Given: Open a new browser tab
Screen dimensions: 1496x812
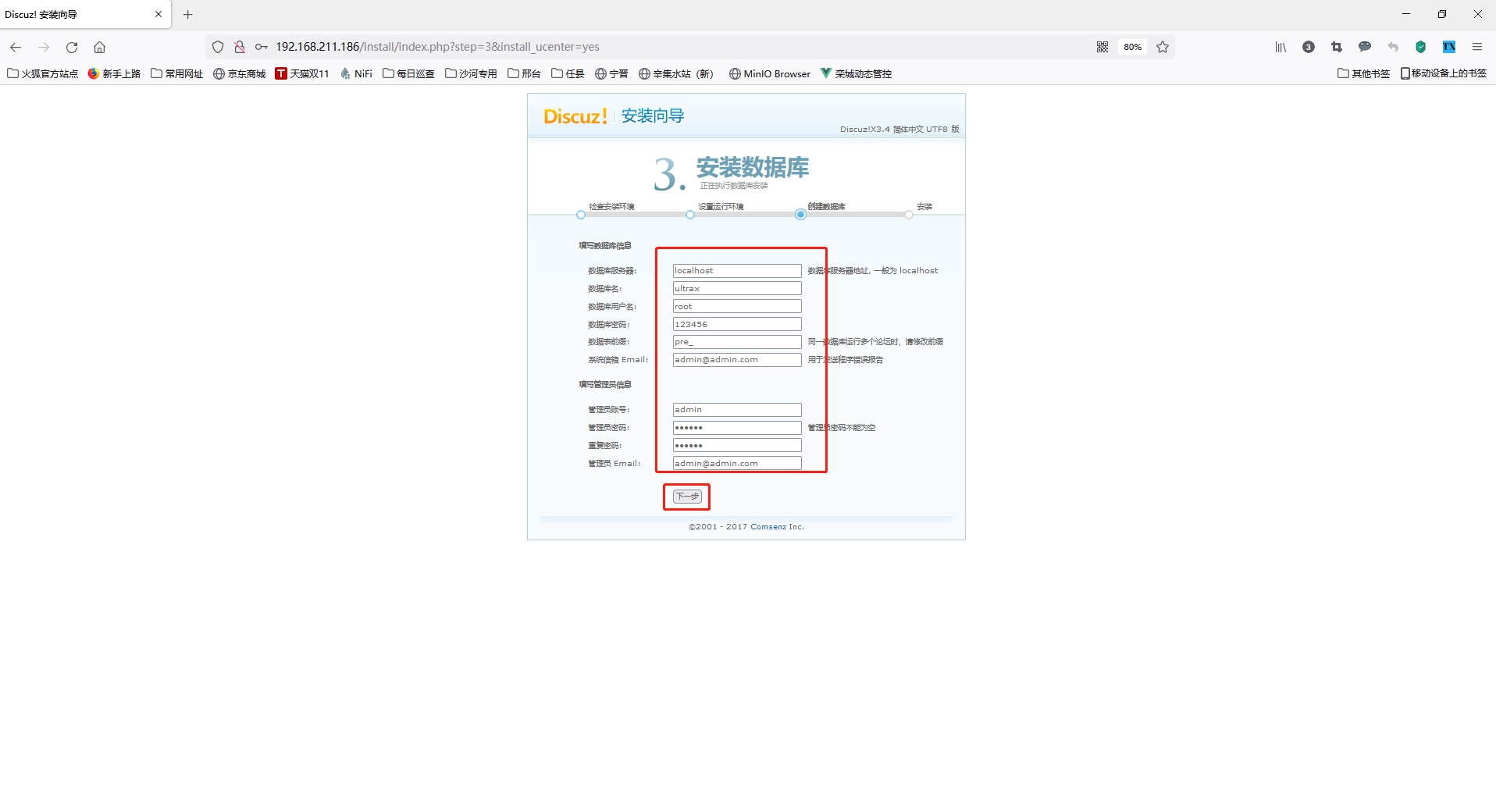Looking at the screenshot, I should point(188,14).
